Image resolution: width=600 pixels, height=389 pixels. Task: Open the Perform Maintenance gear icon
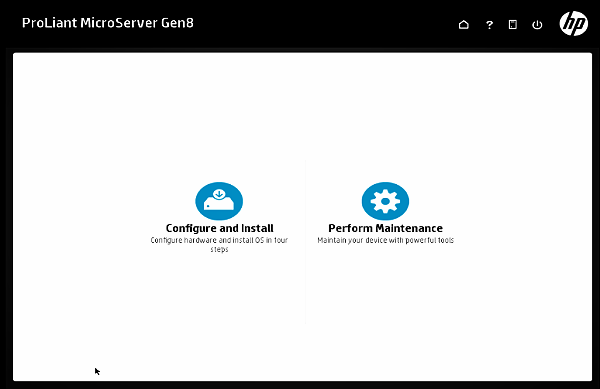[385, 201]
